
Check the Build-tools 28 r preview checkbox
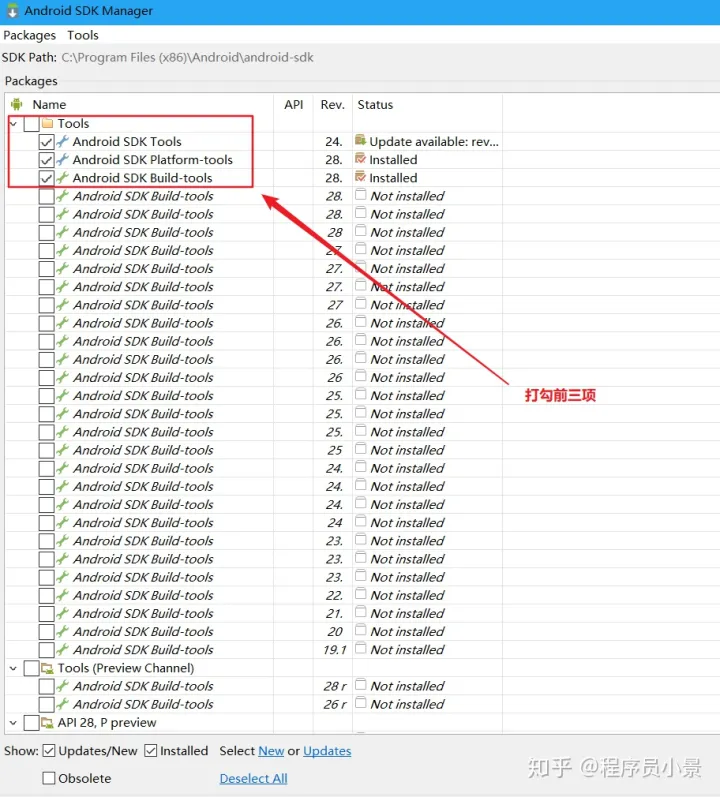coord(47,687)
